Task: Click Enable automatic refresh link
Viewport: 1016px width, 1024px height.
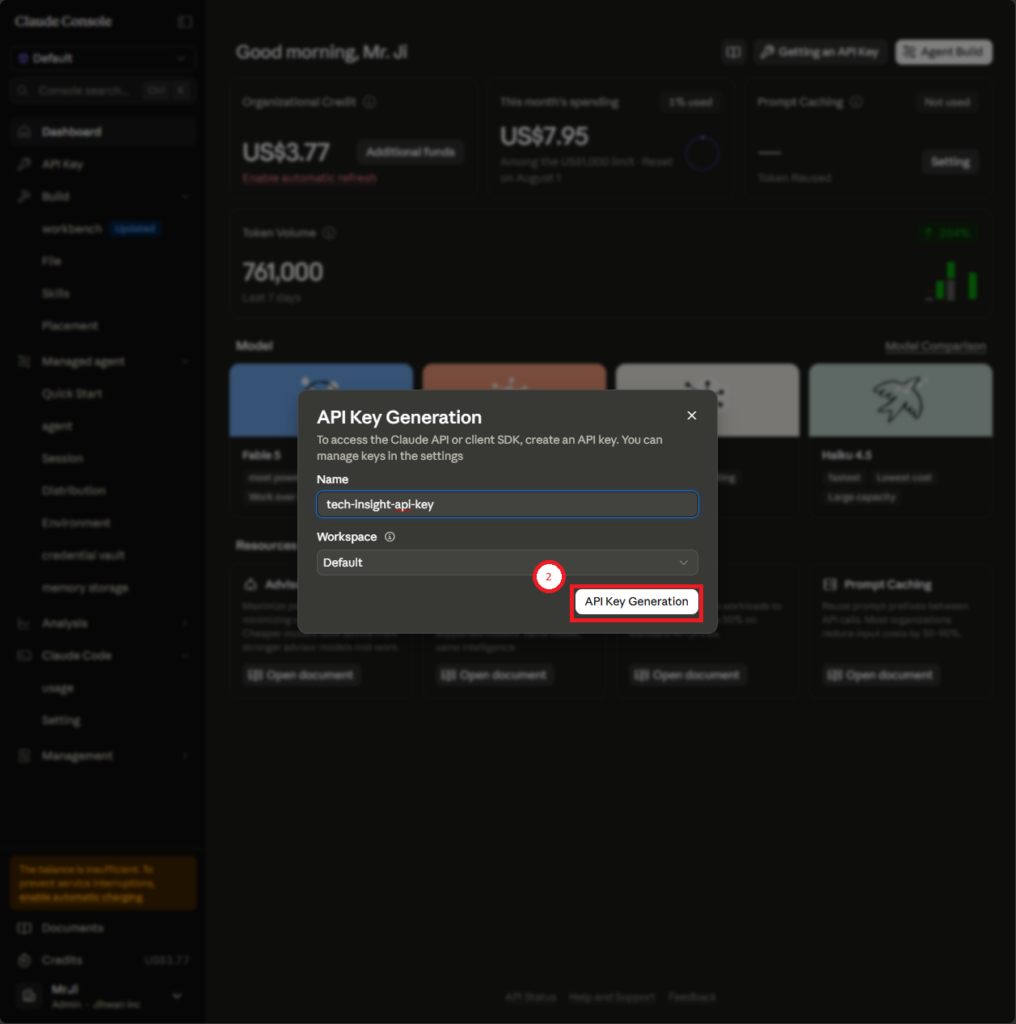Action: pyautogui.click(x=309, y=178)
